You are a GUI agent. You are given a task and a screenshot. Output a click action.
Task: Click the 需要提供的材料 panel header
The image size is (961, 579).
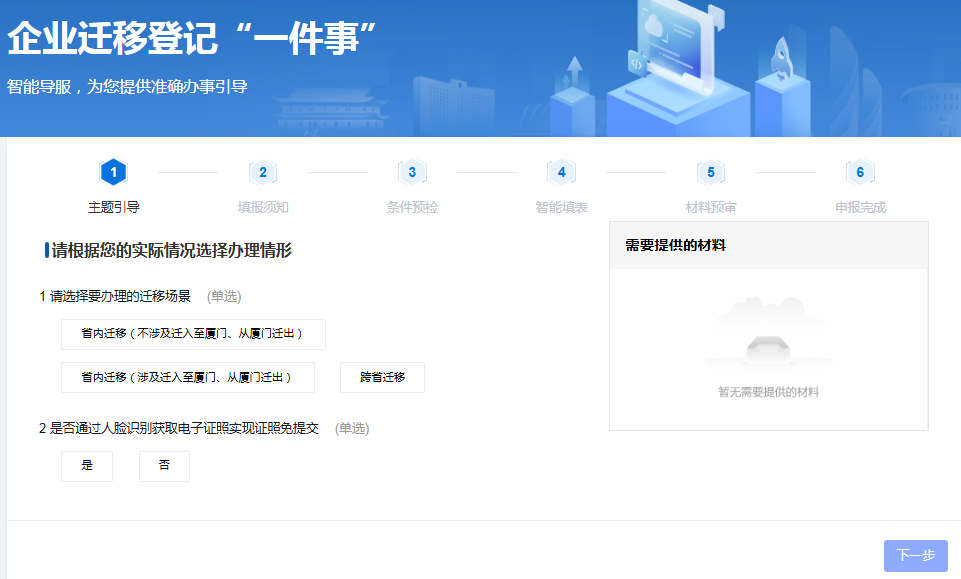pos(675,245)
